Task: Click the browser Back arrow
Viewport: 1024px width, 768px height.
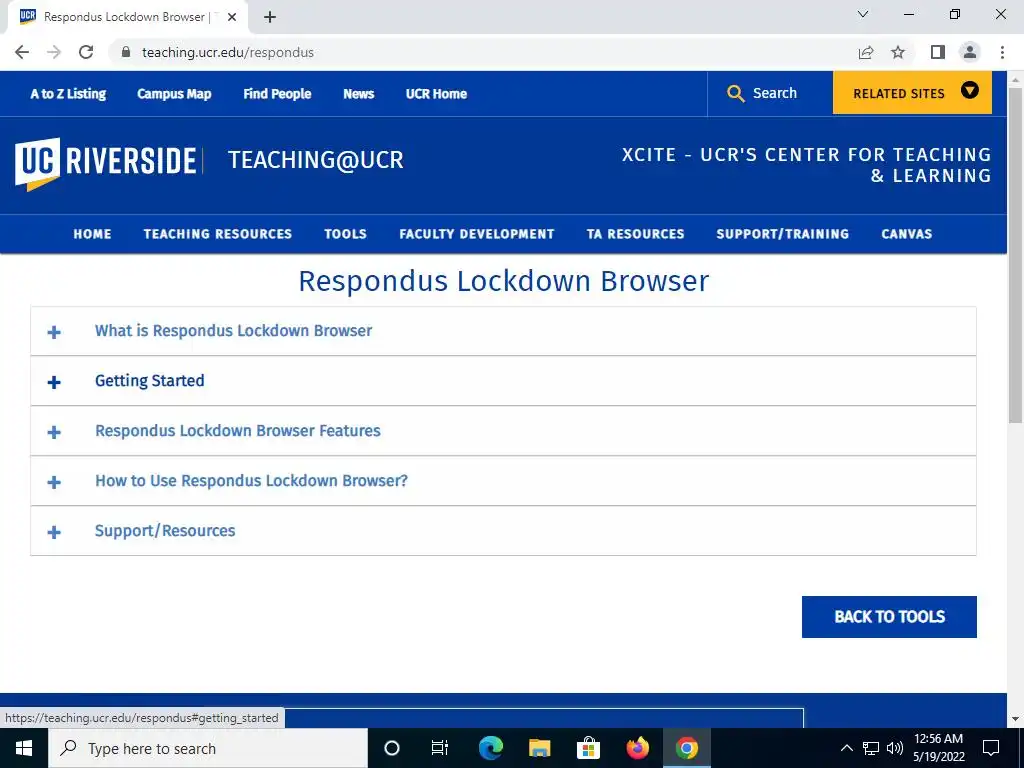Action: tap(22, 52)
